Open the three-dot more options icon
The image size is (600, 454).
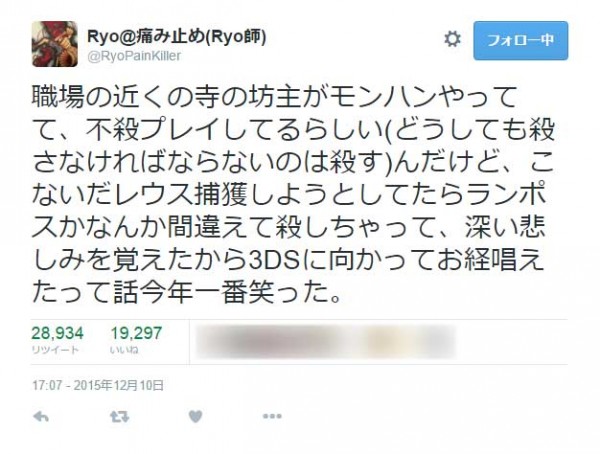[x=272, y=416]
